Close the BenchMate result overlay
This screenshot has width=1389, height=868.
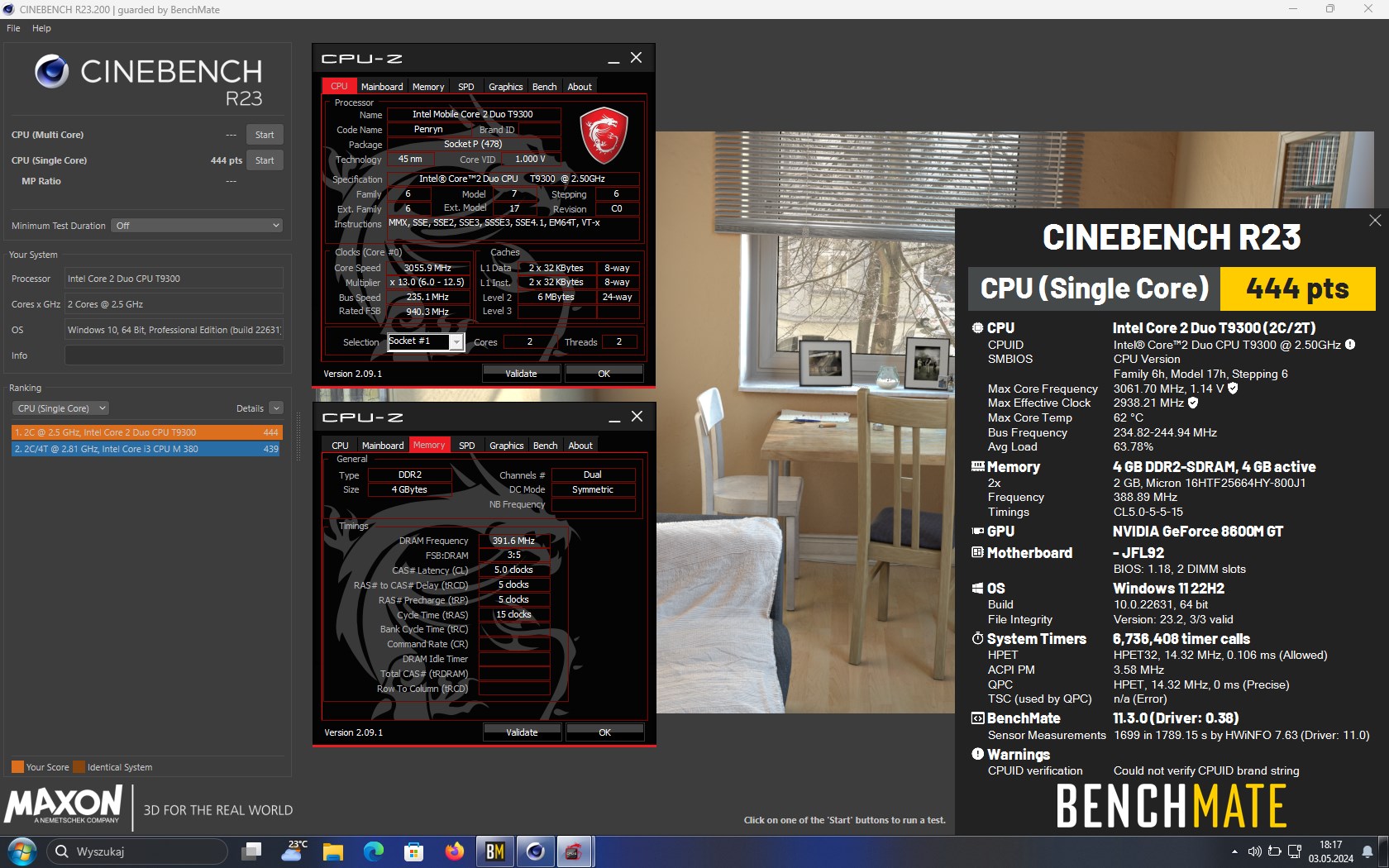[x=1375, y=220]
